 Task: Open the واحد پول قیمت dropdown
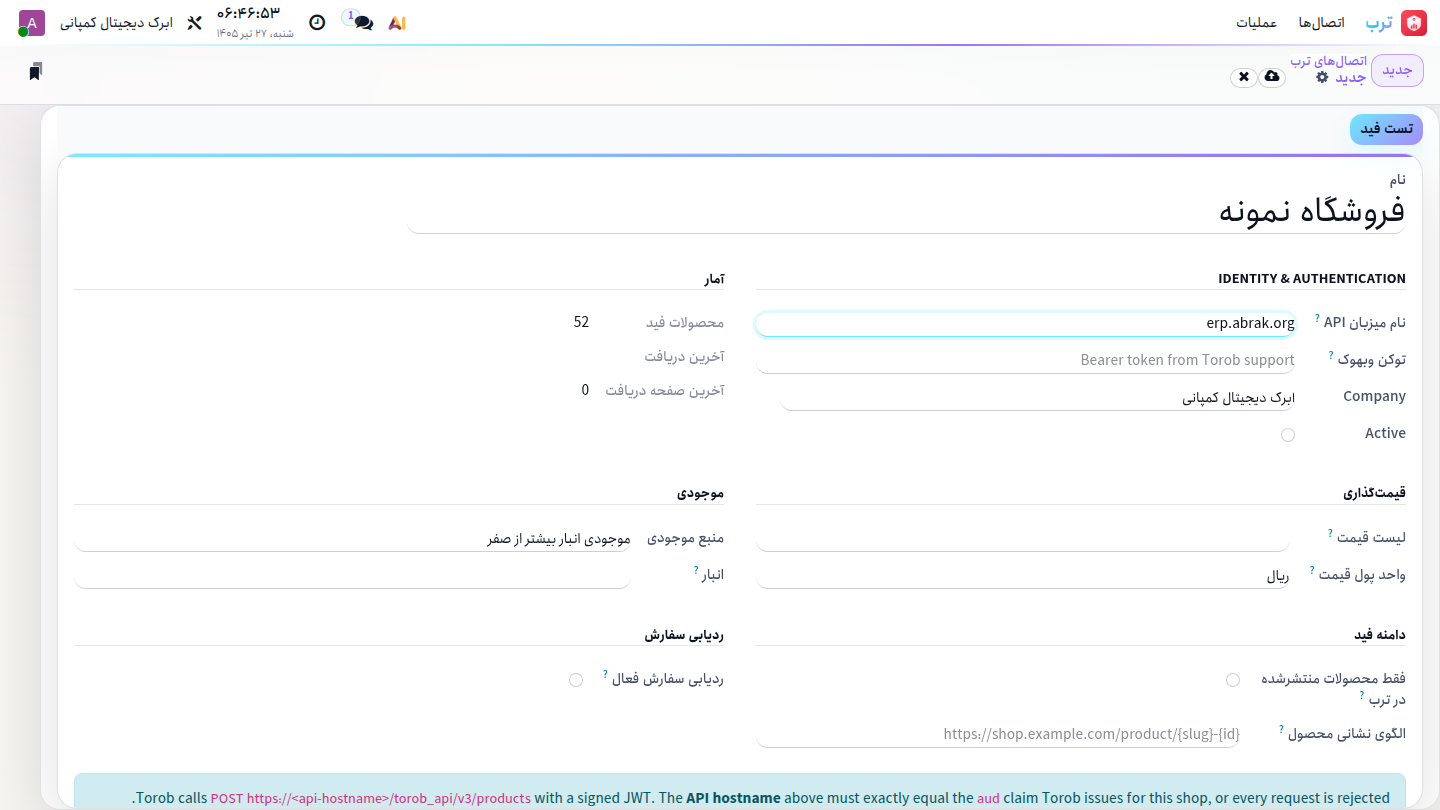[1022, 576]
